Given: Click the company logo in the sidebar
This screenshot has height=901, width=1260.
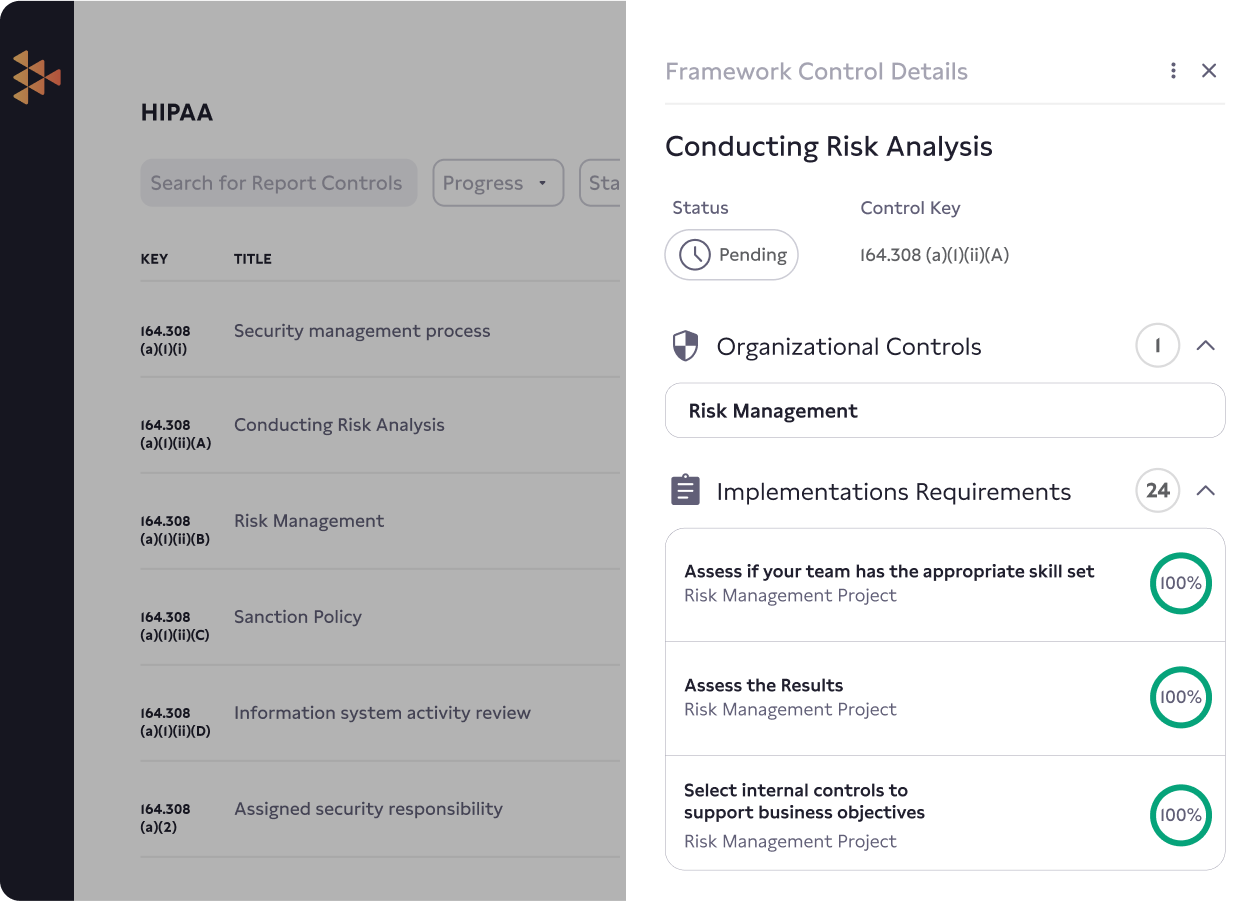Looking at the screenshot, I should tap(38, 76).
